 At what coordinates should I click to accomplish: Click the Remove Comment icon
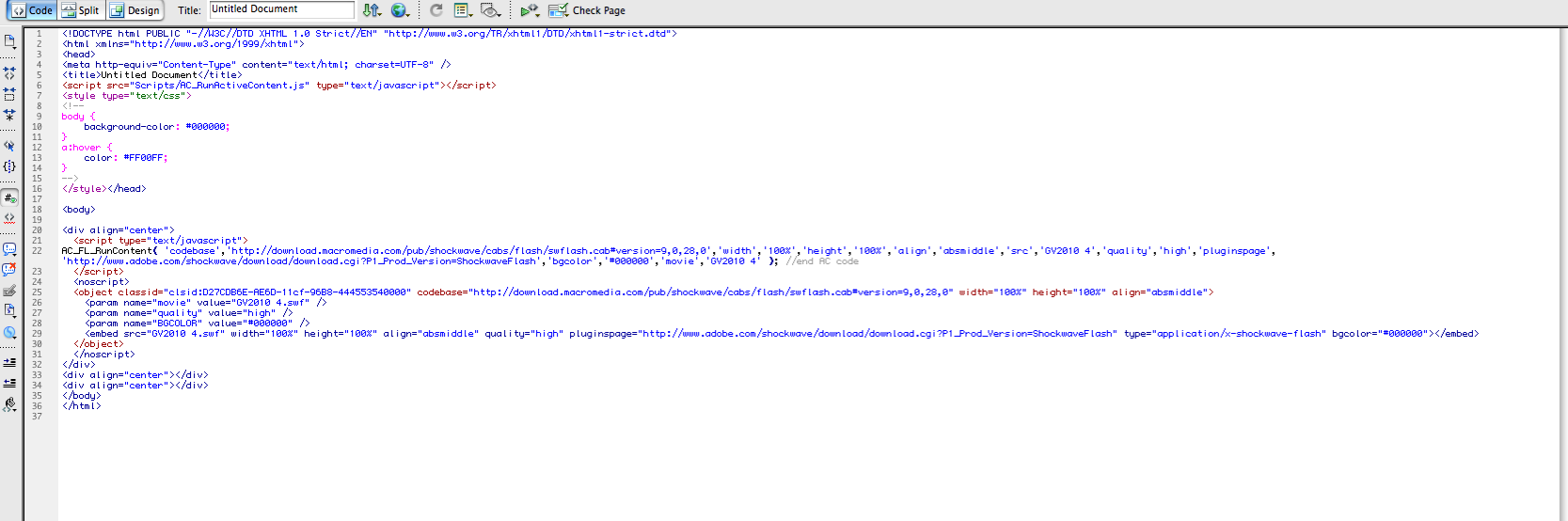click(9, 270)
